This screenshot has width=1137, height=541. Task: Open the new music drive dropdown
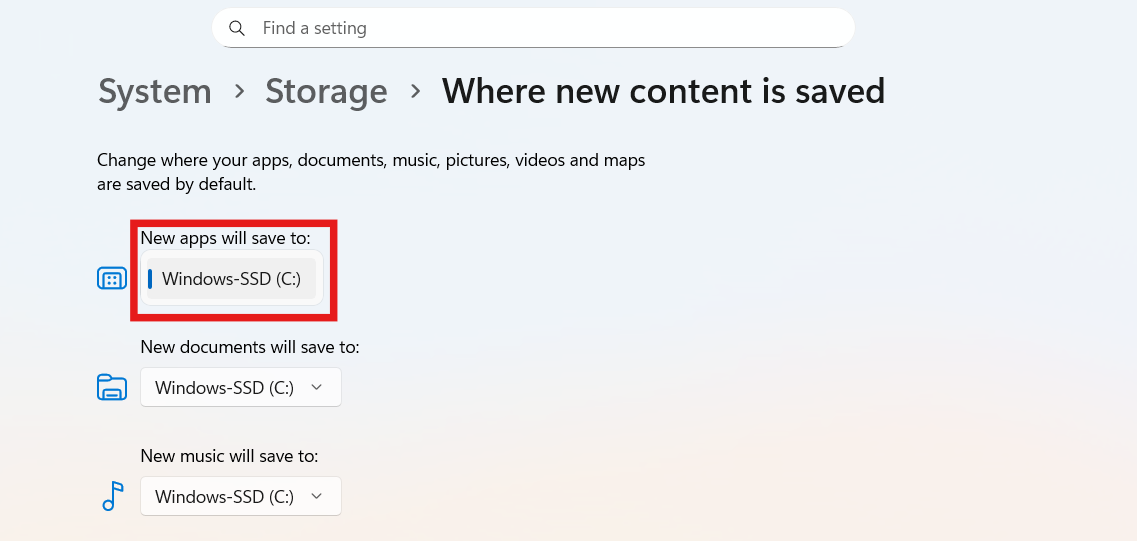click(240, 496)
